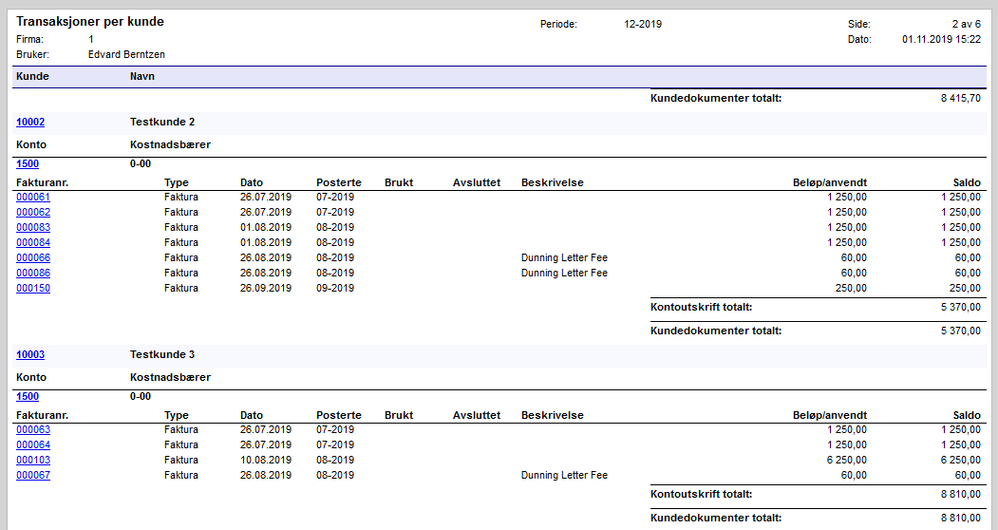
Task: Click the Kunde column header
Action: click(x=32, y=76)
